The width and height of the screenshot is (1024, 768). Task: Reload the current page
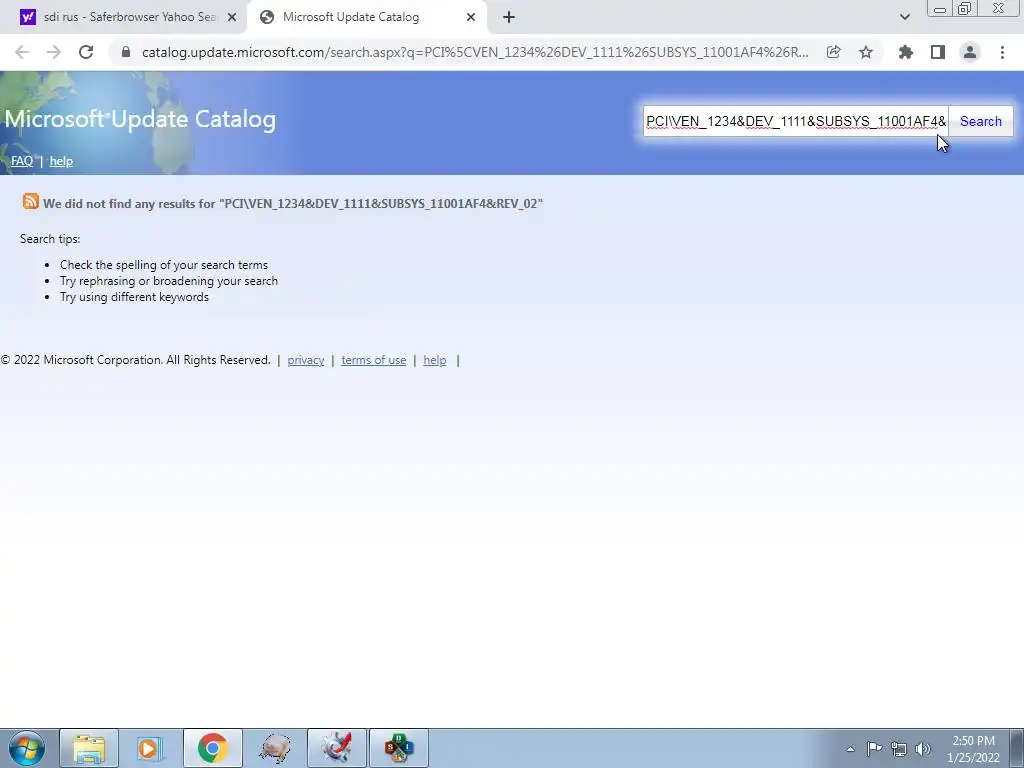(86, 52)
